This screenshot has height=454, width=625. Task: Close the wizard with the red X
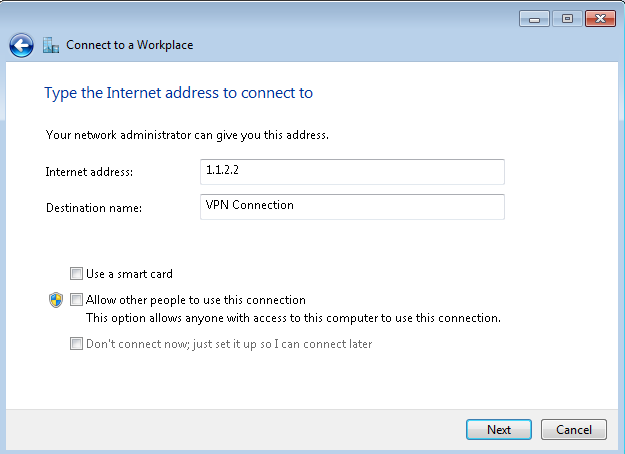(x=600, y=19)
